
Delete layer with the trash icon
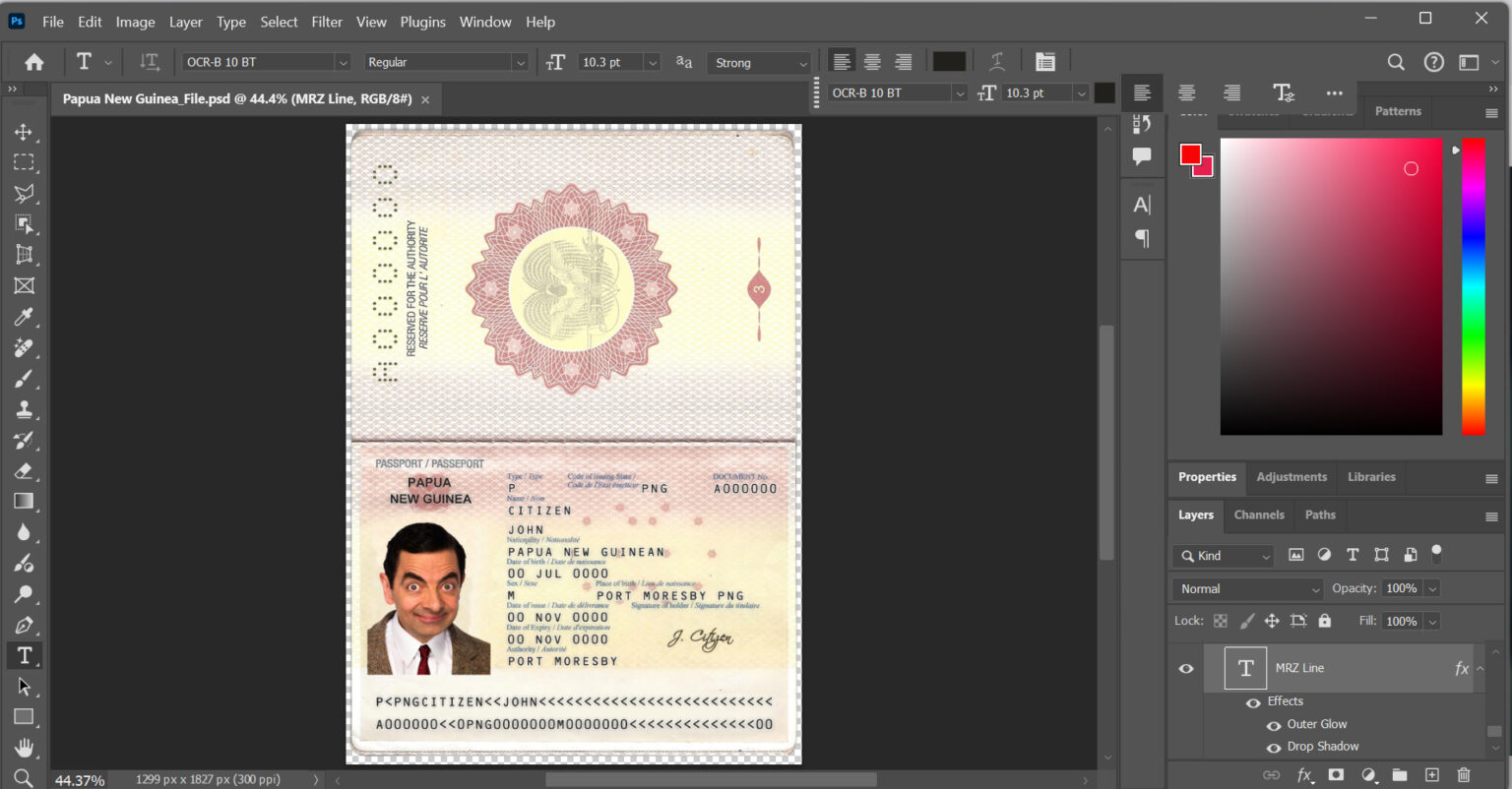coord(1464,775)
